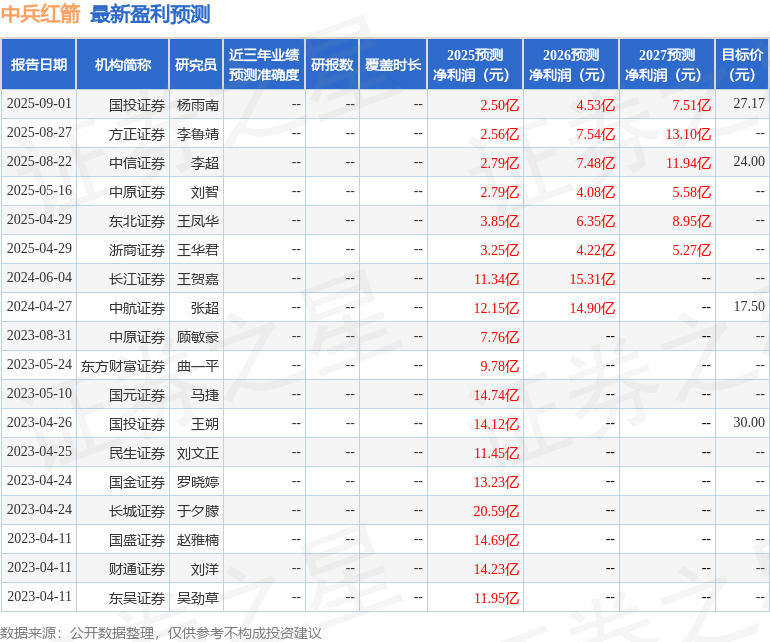
Task: Click the 11.95亿 profit value
Action: click(496, 598)
